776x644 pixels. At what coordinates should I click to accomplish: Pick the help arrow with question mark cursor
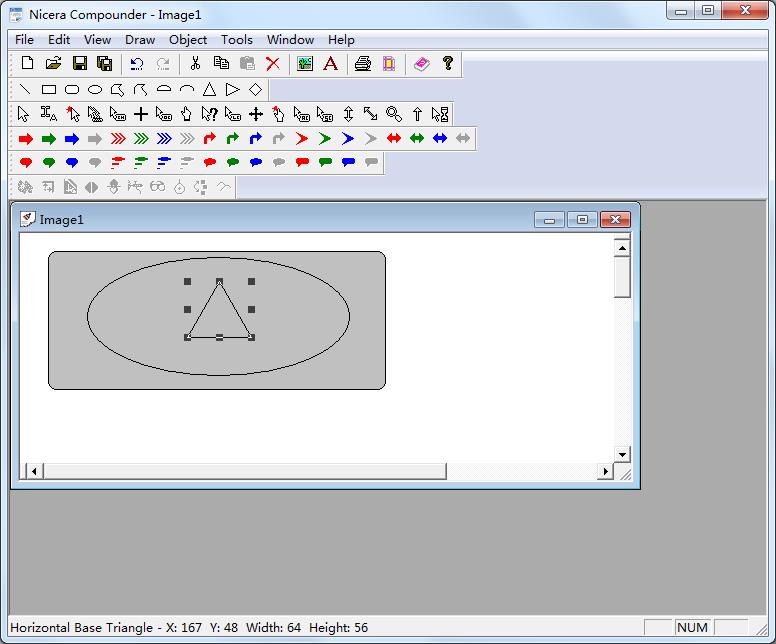click(x=209, y=114)
